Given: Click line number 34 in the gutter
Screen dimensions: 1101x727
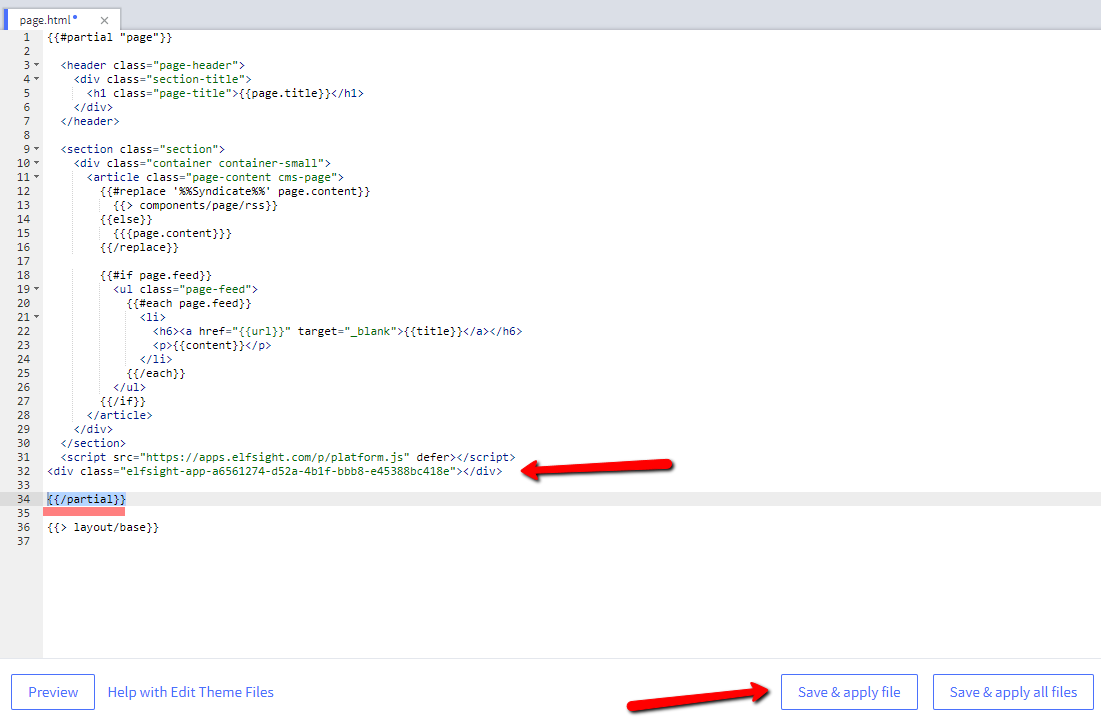Looking at the screenshot, I should click(x=24, y=499).
